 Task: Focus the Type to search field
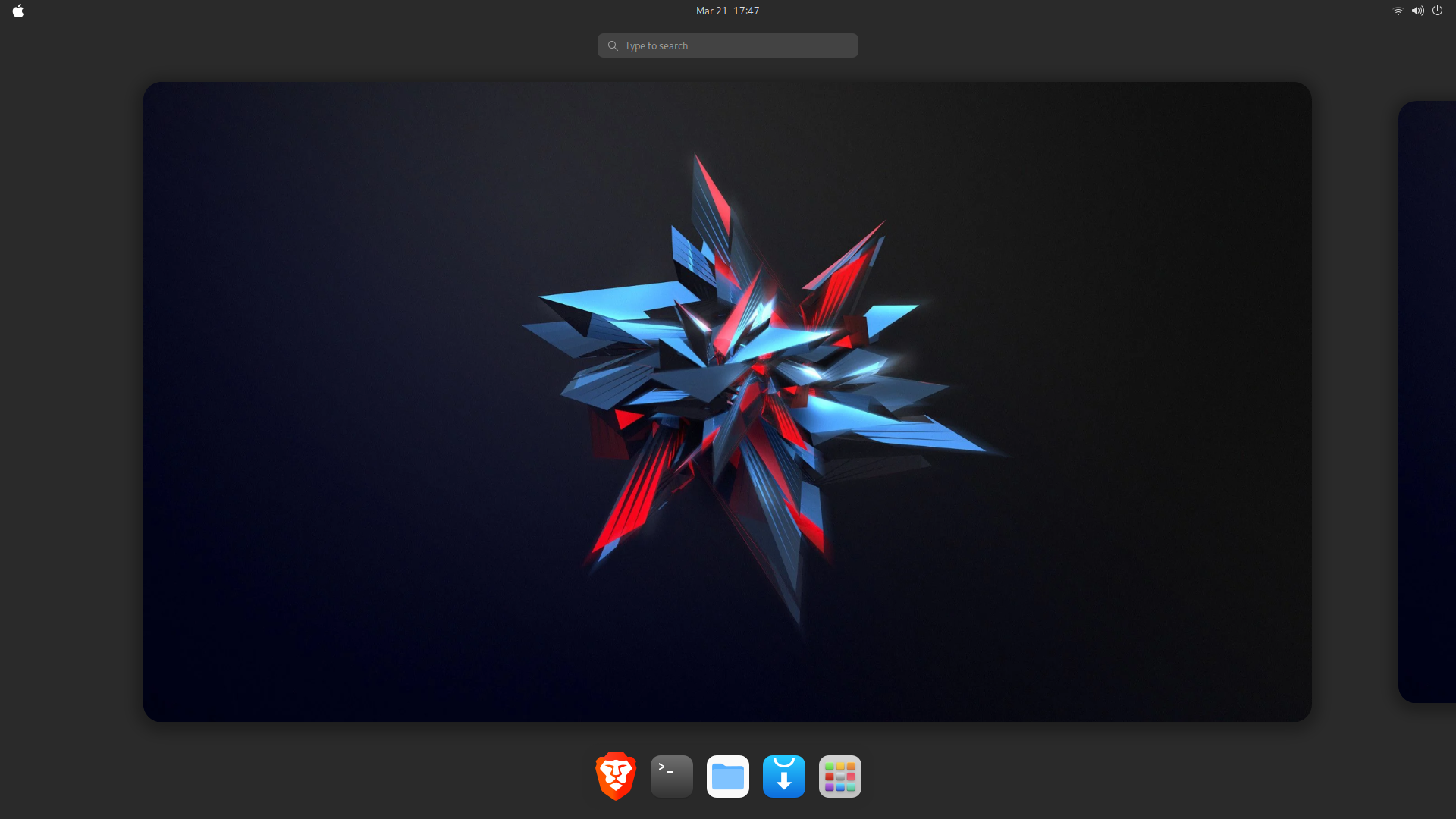728,45
